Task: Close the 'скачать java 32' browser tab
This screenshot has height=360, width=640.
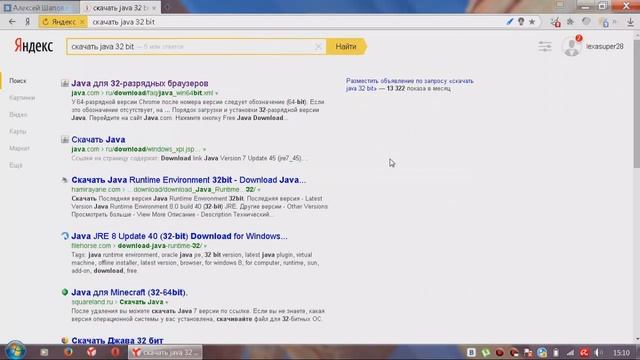Action: [x=154, y=8]
